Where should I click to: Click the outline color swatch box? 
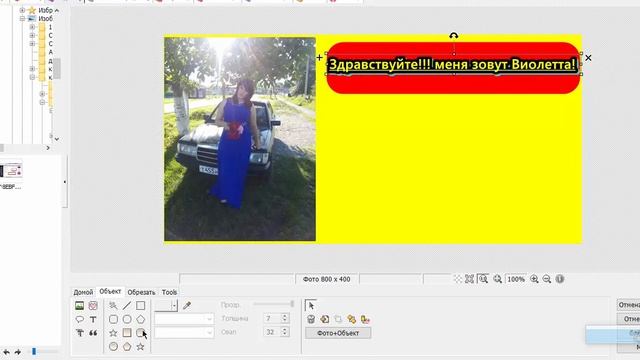coord(163,305)
